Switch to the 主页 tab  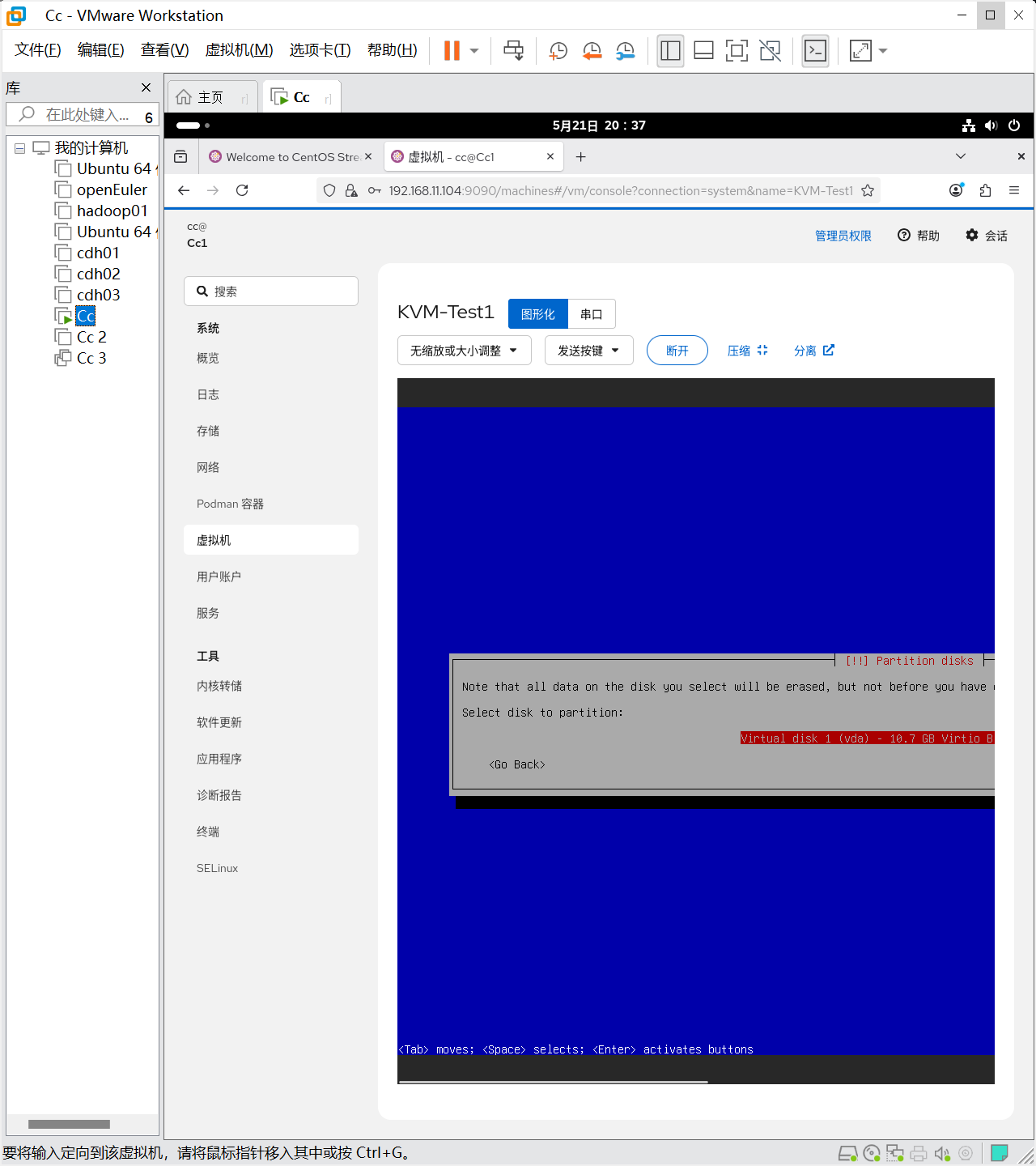pos(212,97)
